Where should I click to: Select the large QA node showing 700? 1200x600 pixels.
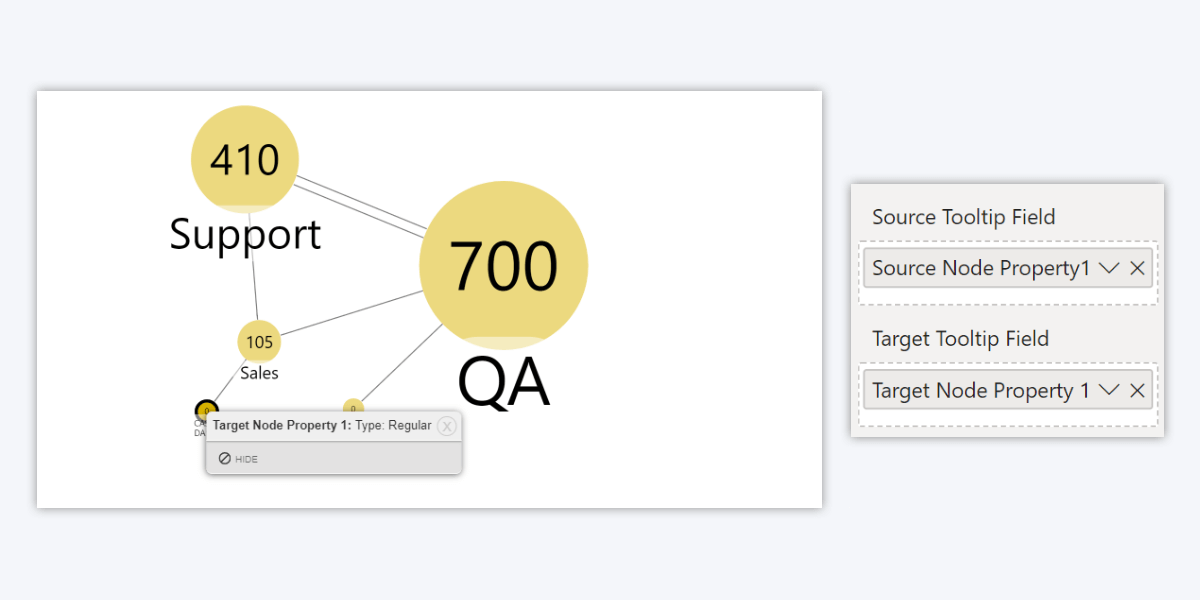[x=504, y=263]
